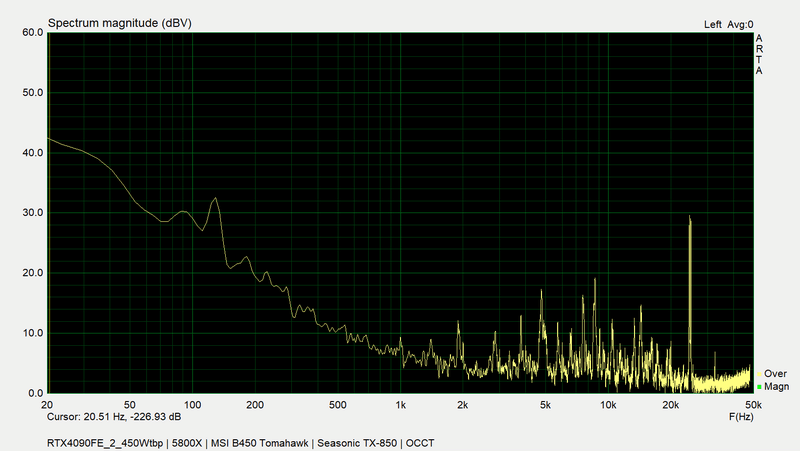Screen dimensions: 800x451
Task: Click the vertical ARTA label beside the plot
Action: 759,55
